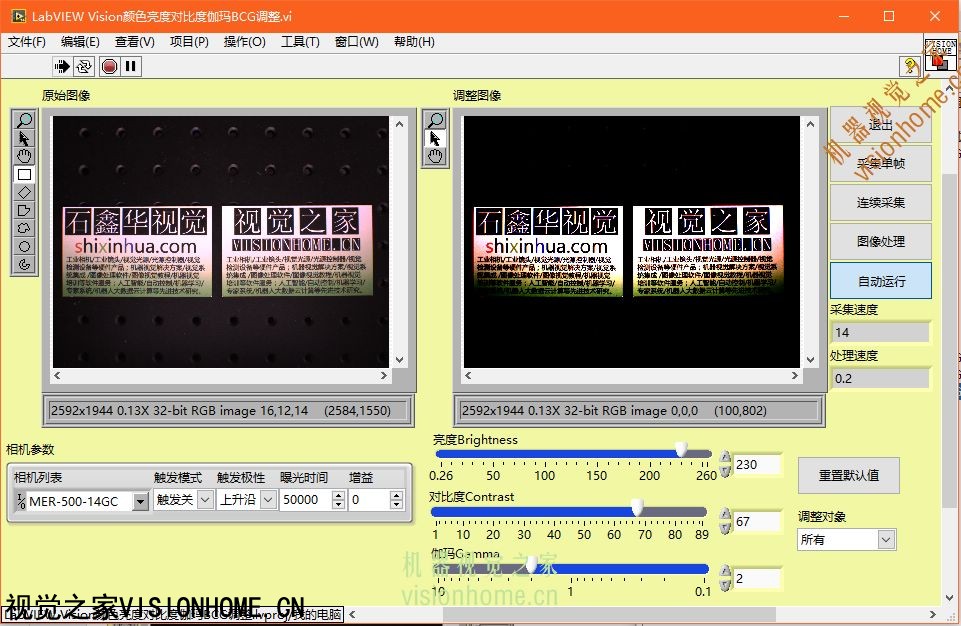Click the original image scroll-down arrow

click(400, 360)
